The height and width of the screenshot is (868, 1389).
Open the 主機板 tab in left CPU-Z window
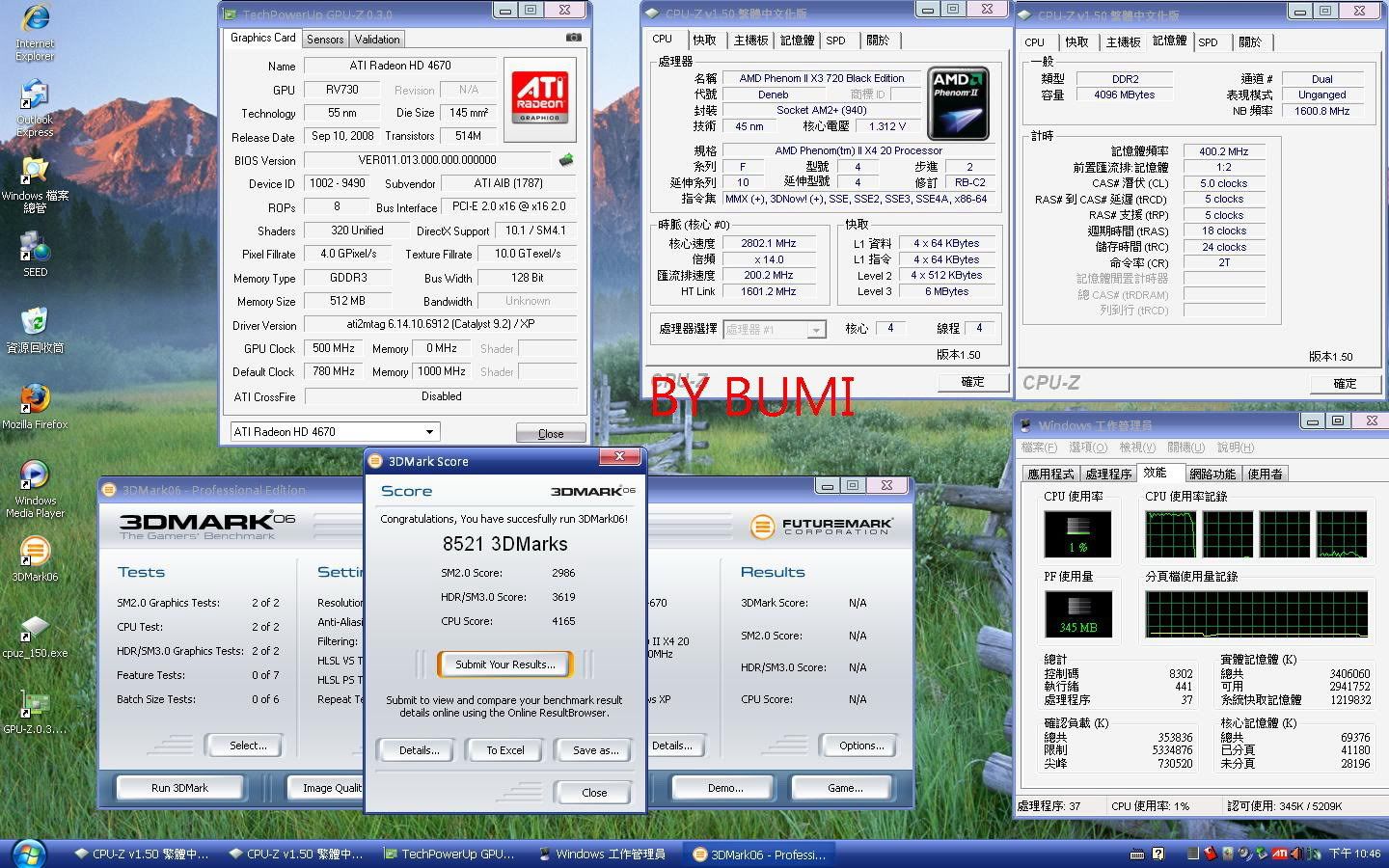pos(750,41)
